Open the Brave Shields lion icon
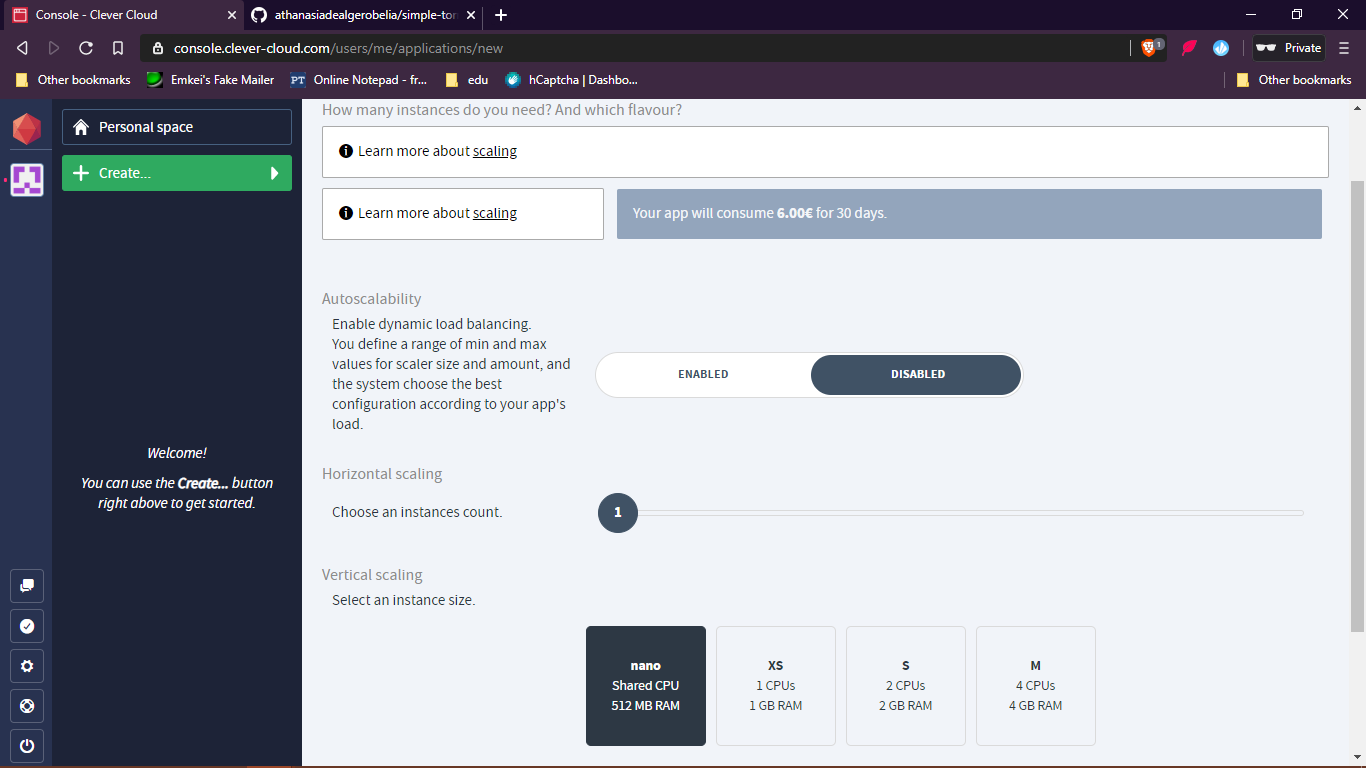This screenshot has height=768, width=1366. (1149, 48)
